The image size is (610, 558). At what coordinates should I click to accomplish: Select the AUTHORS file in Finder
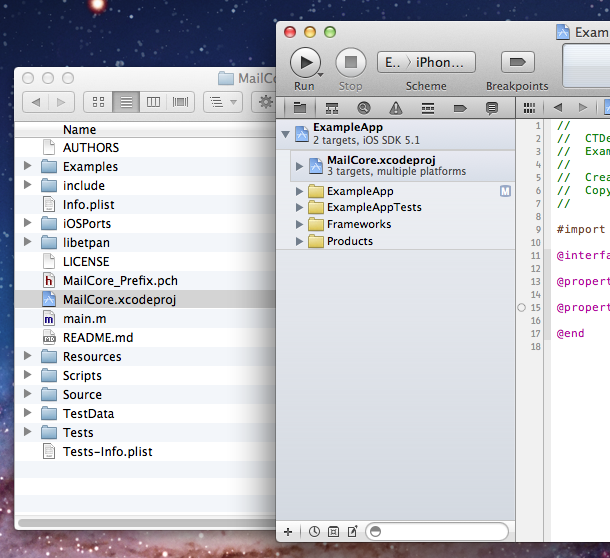(x=145, y=148)
